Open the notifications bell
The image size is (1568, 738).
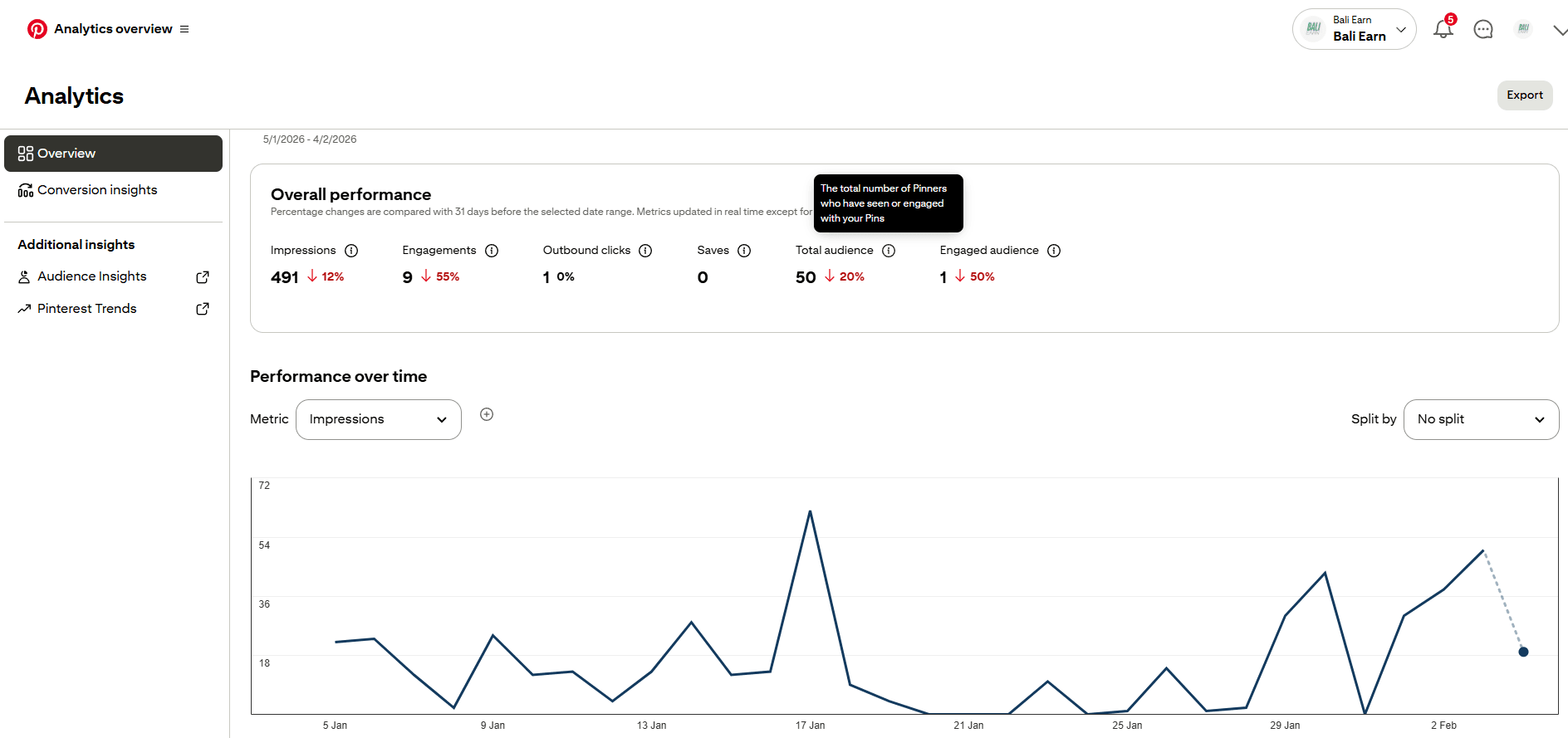pos(1443,30)
